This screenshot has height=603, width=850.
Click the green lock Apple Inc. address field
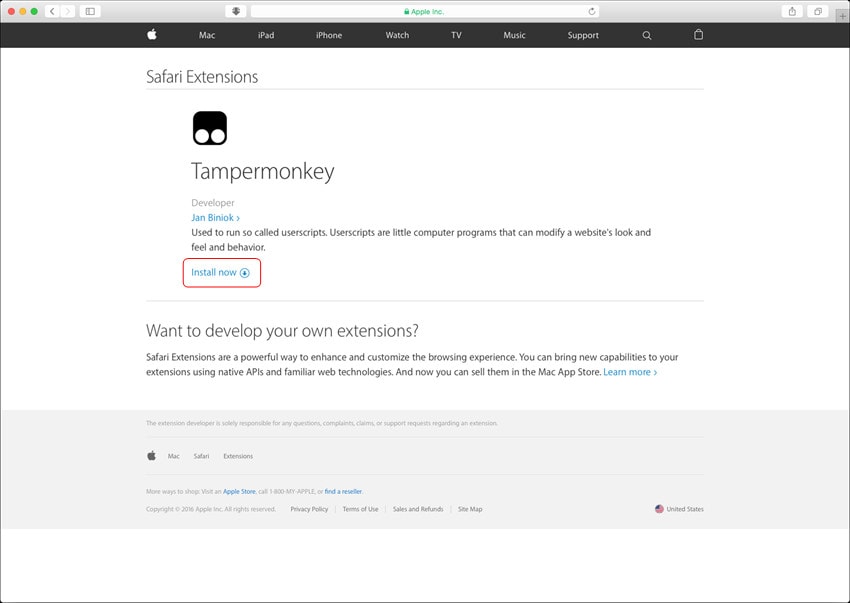(423, 11)
